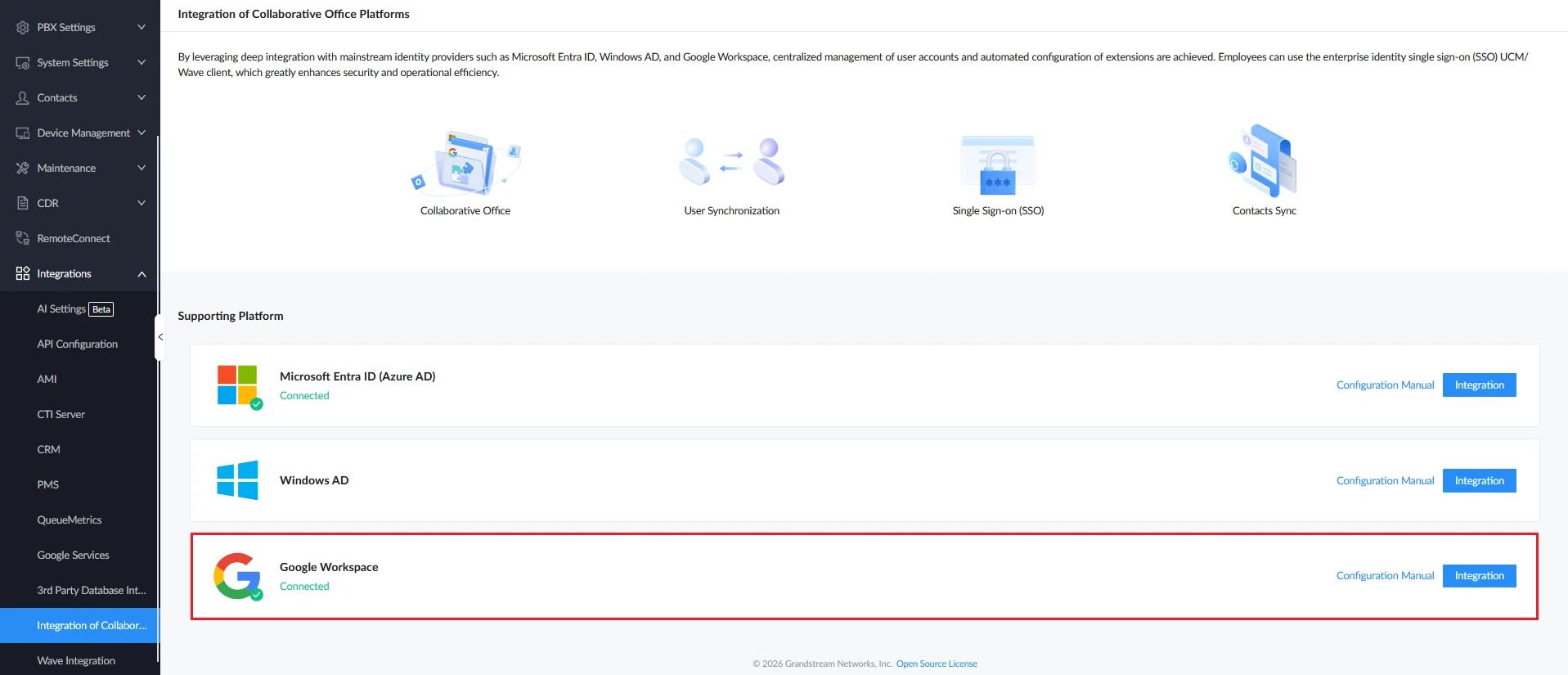Click the Beta badge beside AI Settings
This screenshot has height=675, width=1568.
[x=101, y=309]
